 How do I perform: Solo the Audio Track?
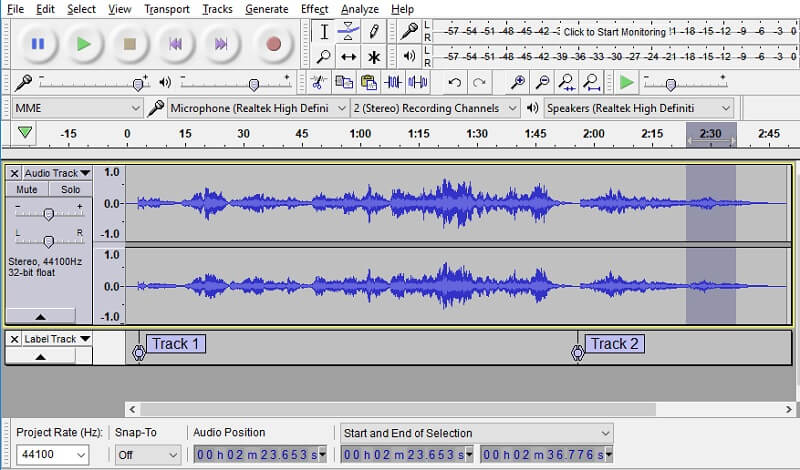70,189
